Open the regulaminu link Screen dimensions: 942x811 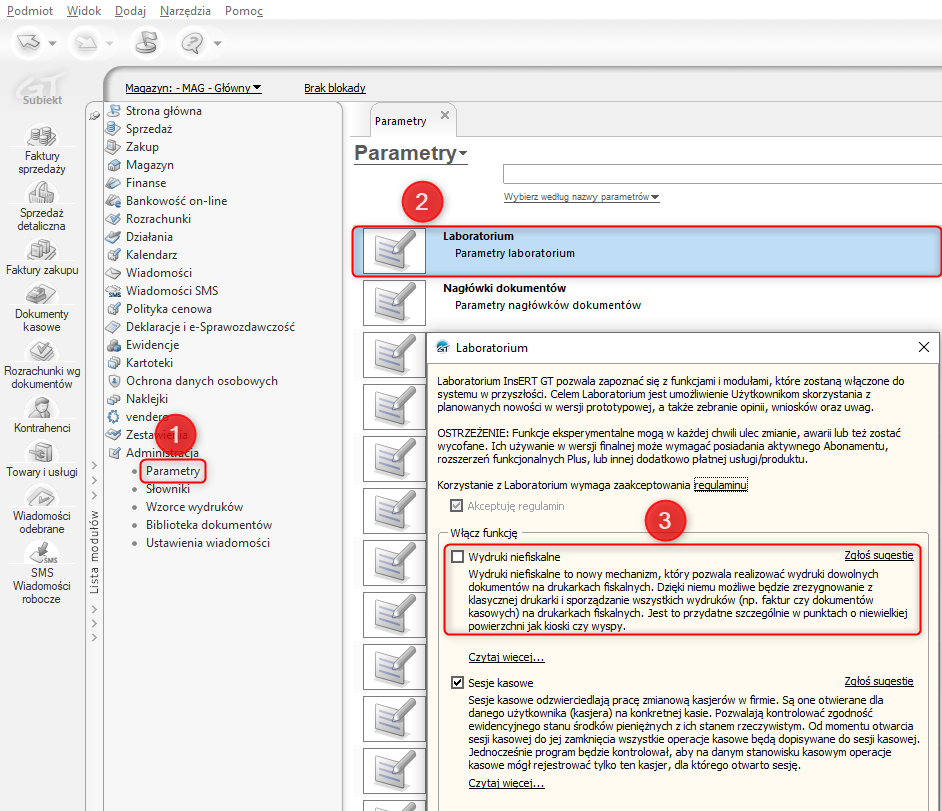tap(721, 485)
